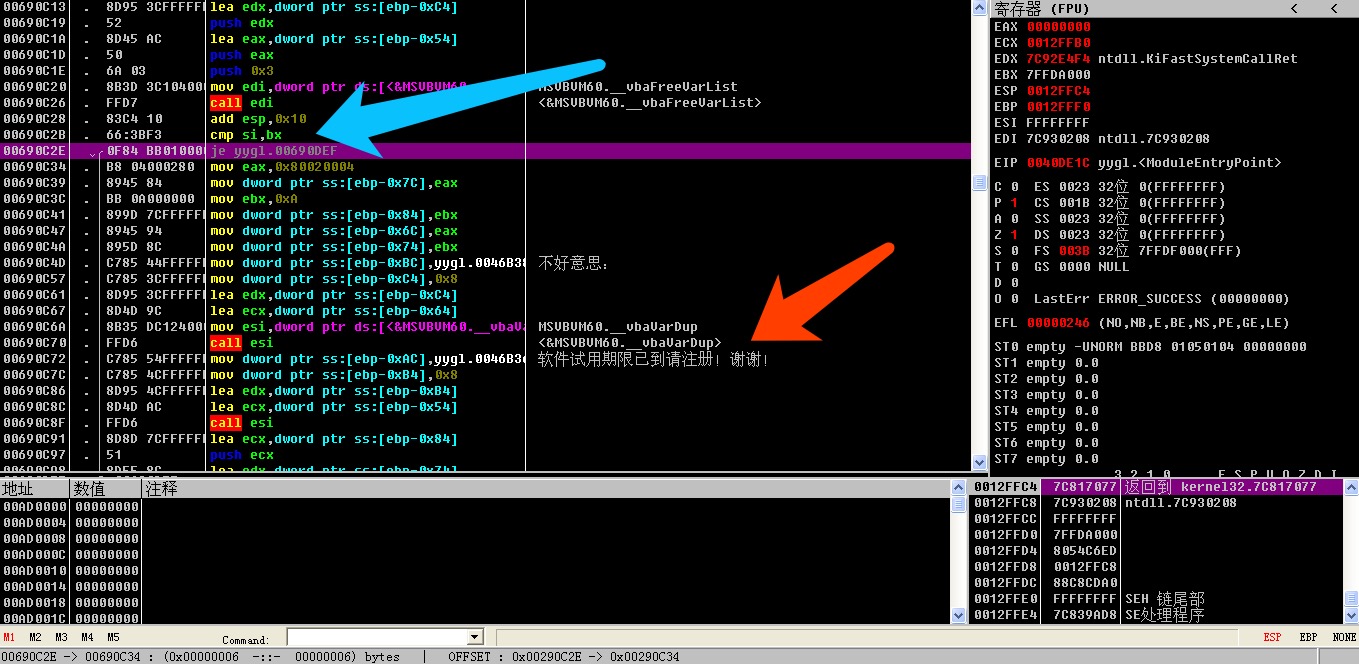
Task: Select the ESP register value 0012FFC4
Action: click(1059, 91)
